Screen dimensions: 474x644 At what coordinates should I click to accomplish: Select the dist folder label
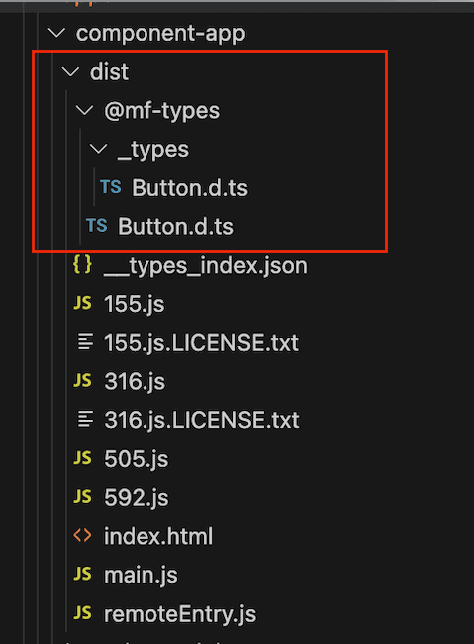[109, 72]
